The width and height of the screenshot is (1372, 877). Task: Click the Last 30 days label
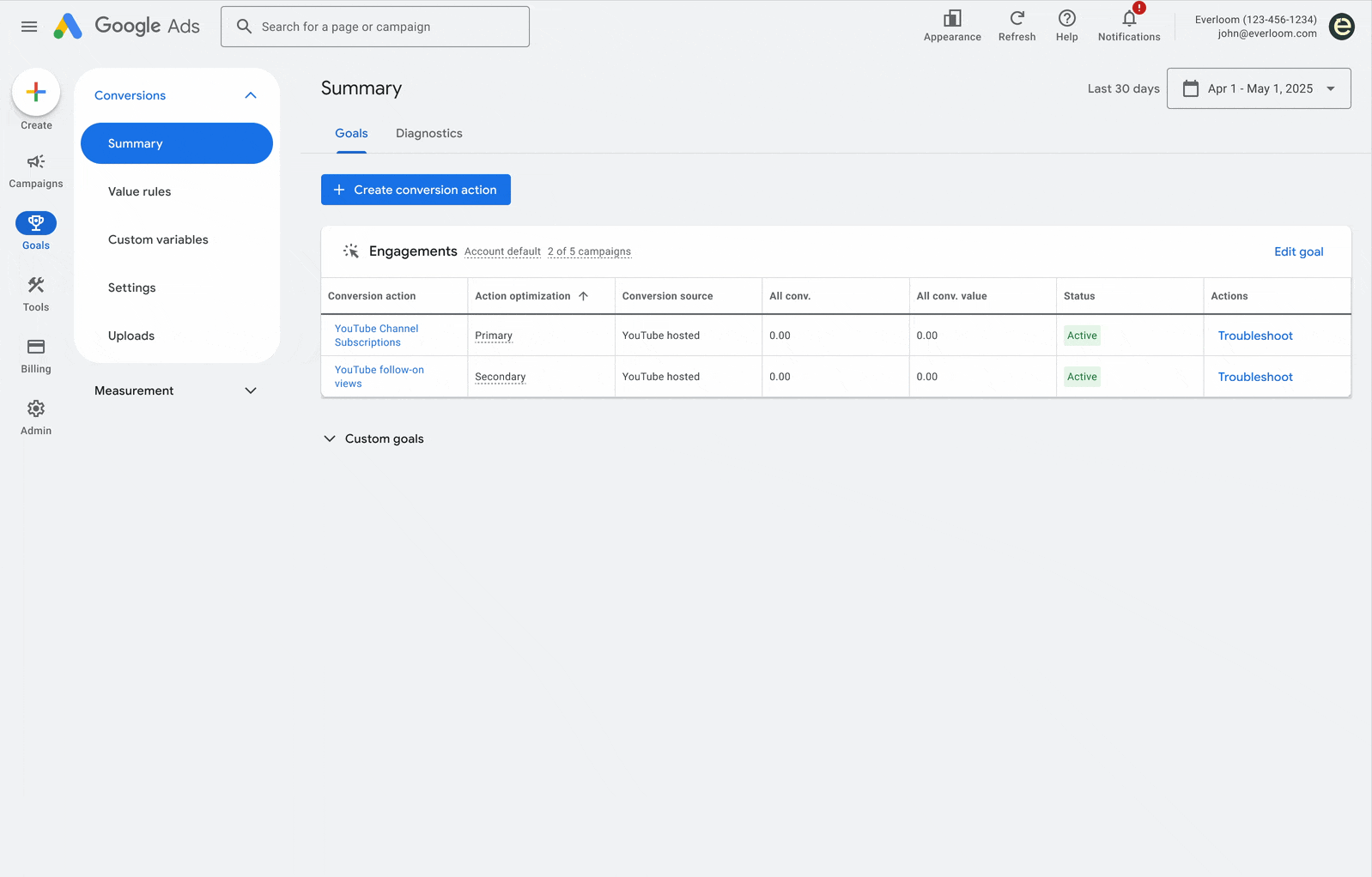point(1123,88)
